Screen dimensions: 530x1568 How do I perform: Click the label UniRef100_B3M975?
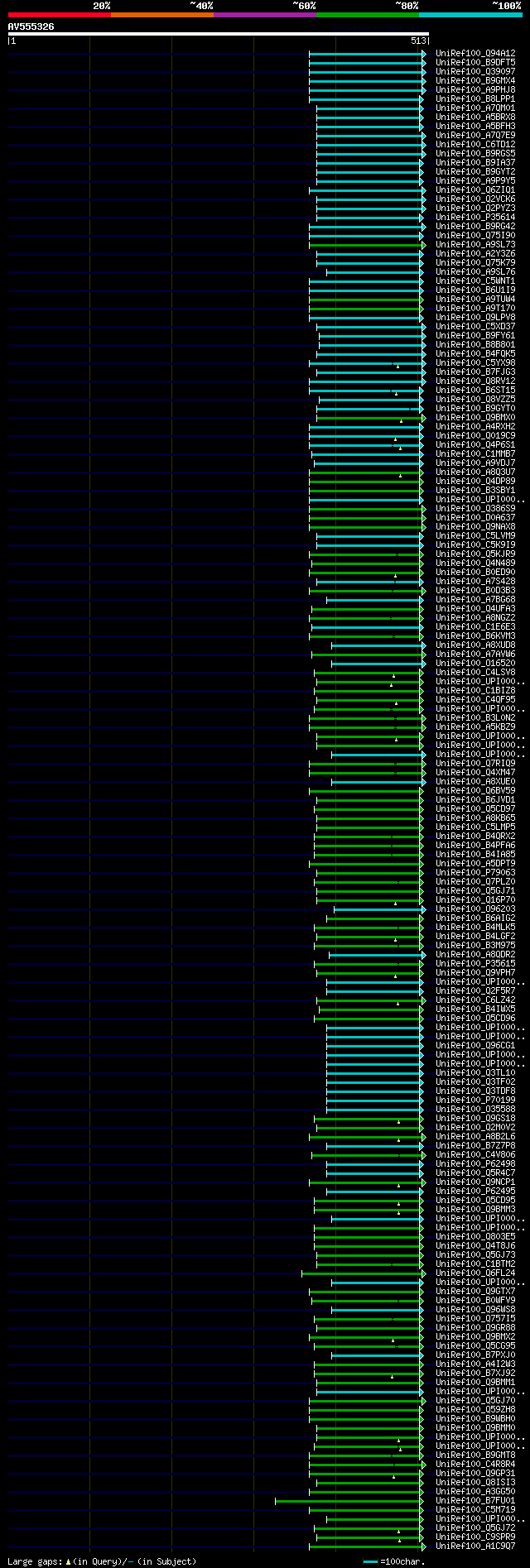[475, 946]
